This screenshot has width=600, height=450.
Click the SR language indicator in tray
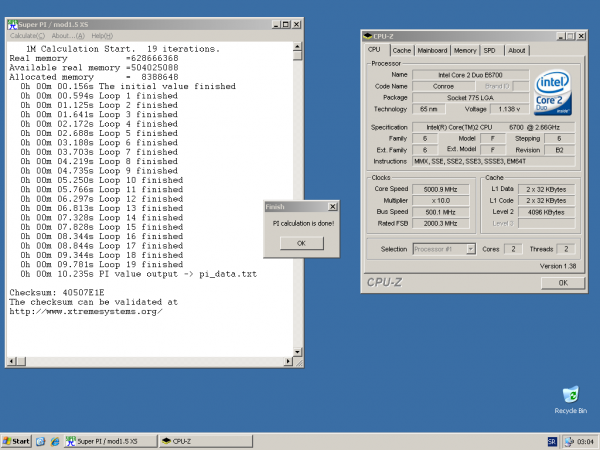point(552,442)
